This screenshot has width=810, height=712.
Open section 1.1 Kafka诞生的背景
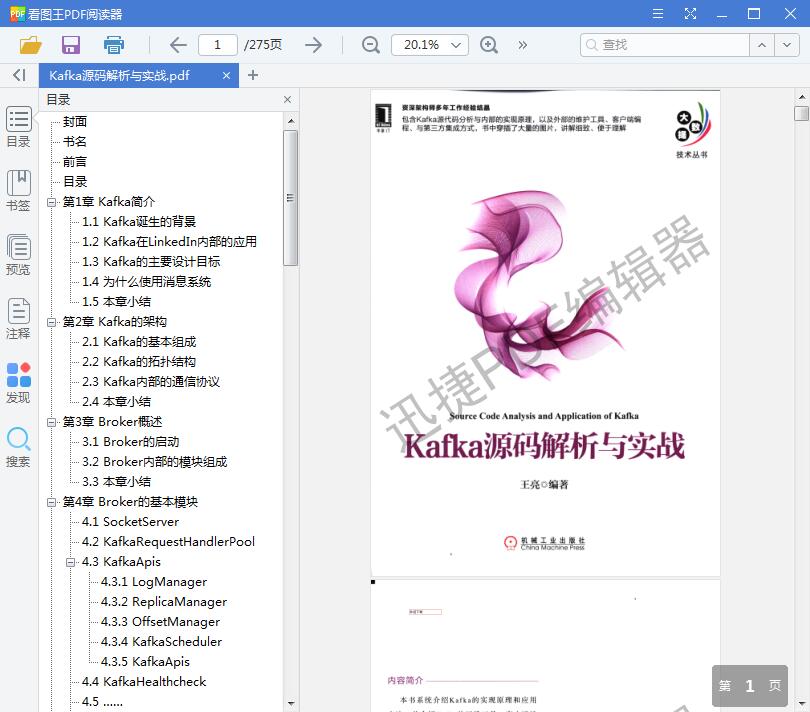[139, 222]
